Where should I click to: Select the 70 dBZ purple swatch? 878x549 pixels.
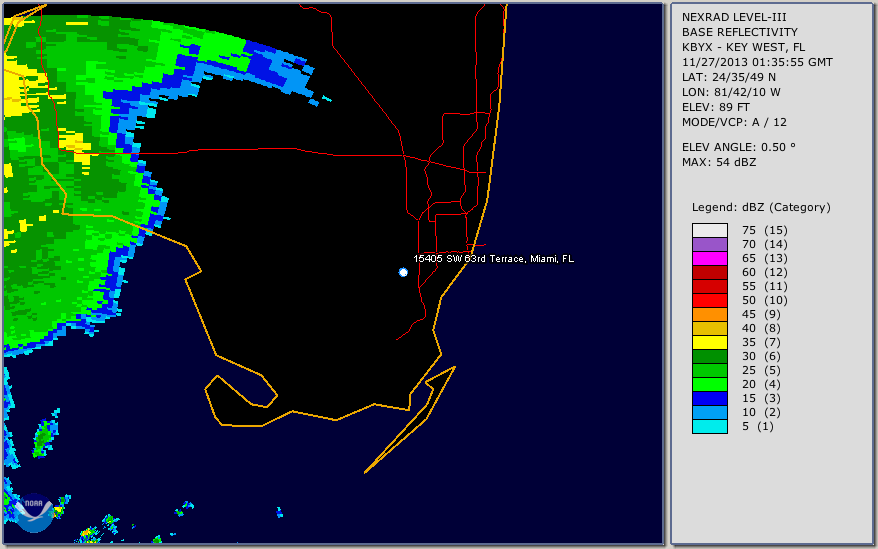[709, 244]
